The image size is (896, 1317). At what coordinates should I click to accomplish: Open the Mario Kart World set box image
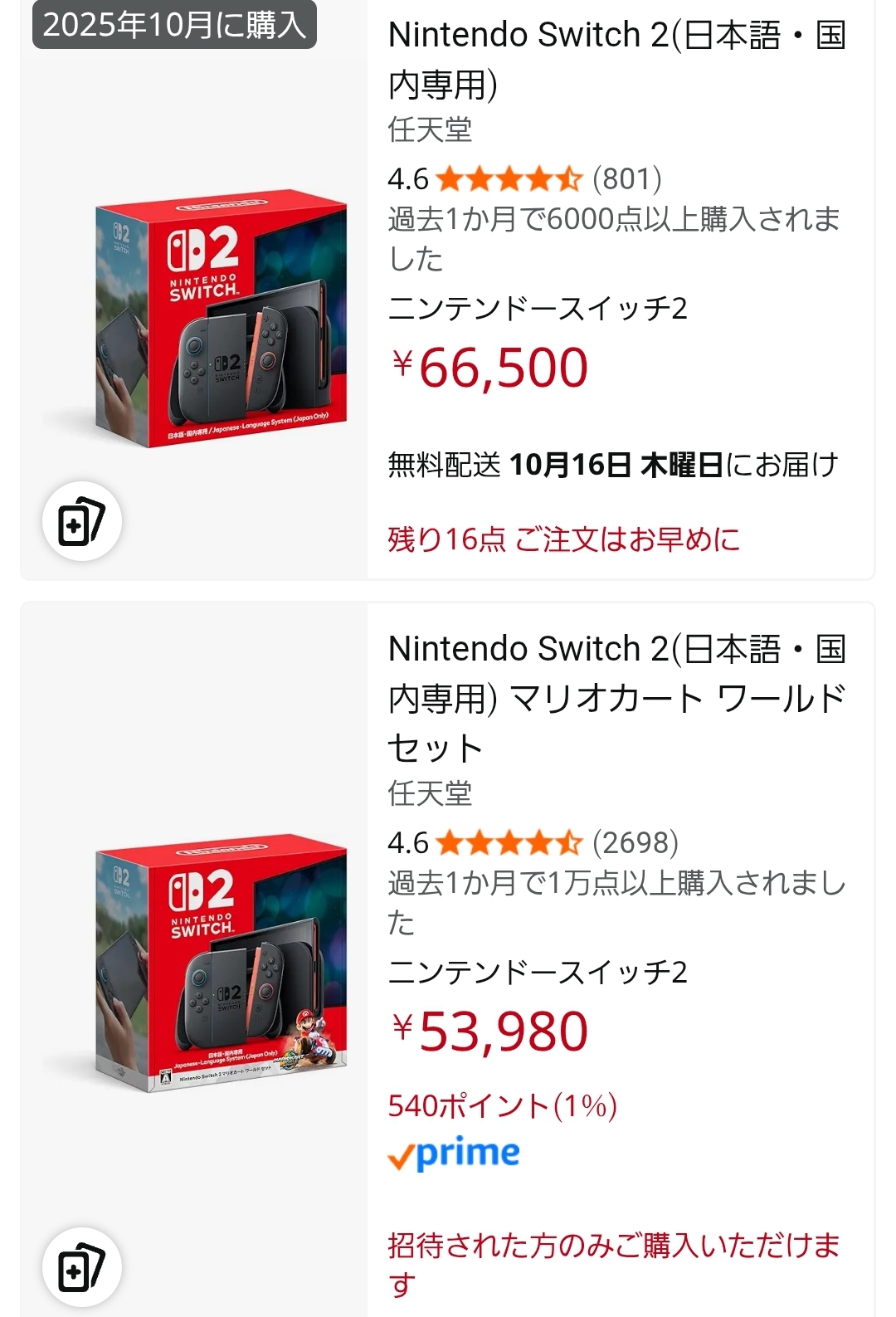[221, 963]
